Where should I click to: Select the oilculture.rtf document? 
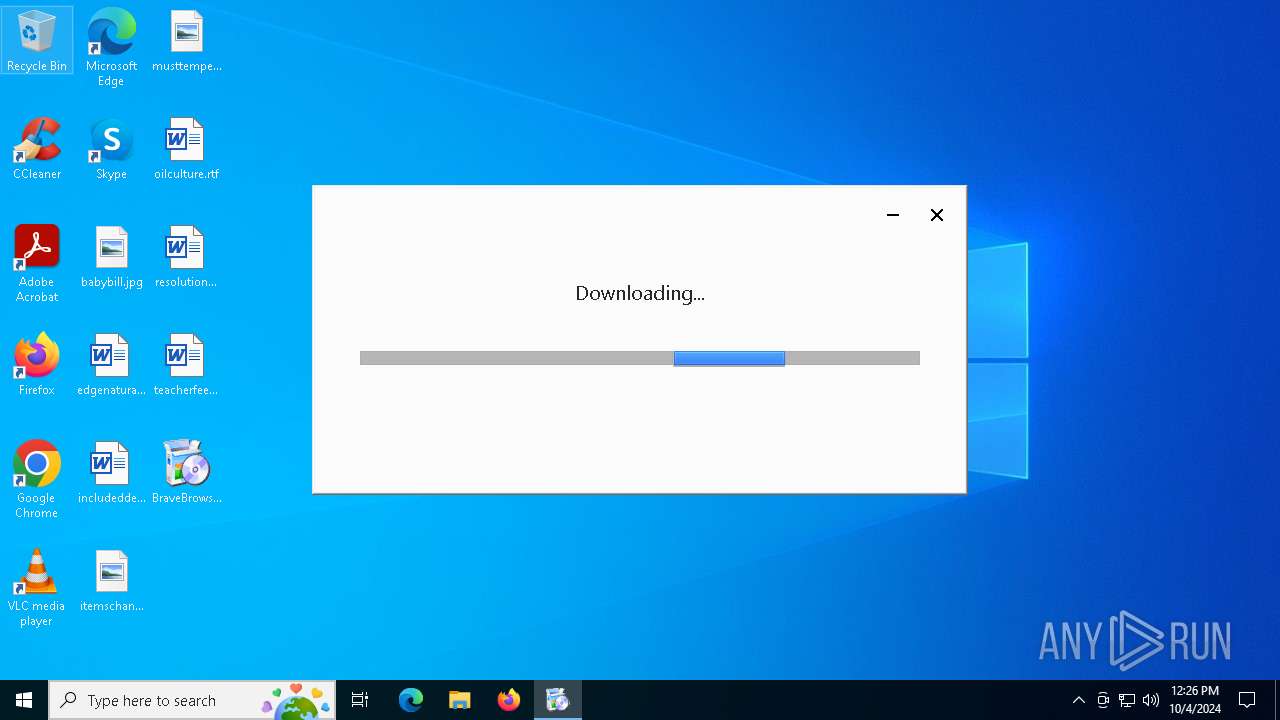[x=186, y=148]
